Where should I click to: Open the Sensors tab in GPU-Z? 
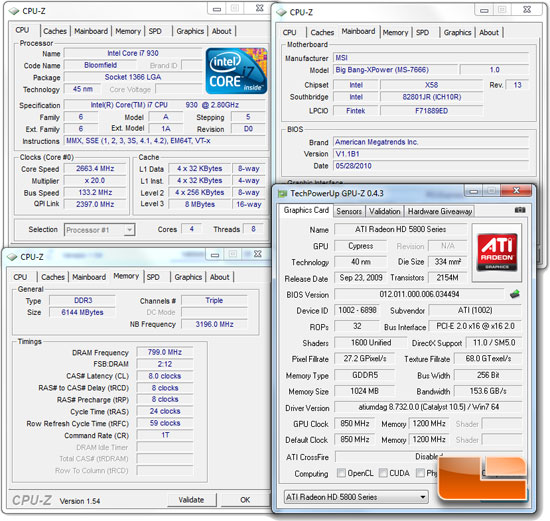pos(349,212)
